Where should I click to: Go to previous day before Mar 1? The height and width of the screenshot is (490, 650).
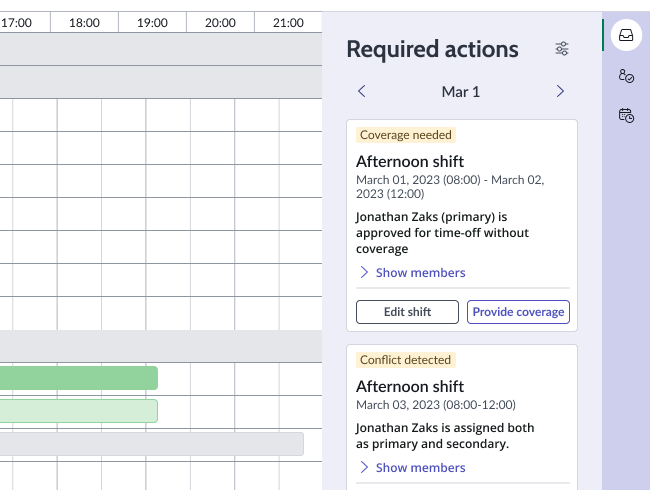pos(361,91)
